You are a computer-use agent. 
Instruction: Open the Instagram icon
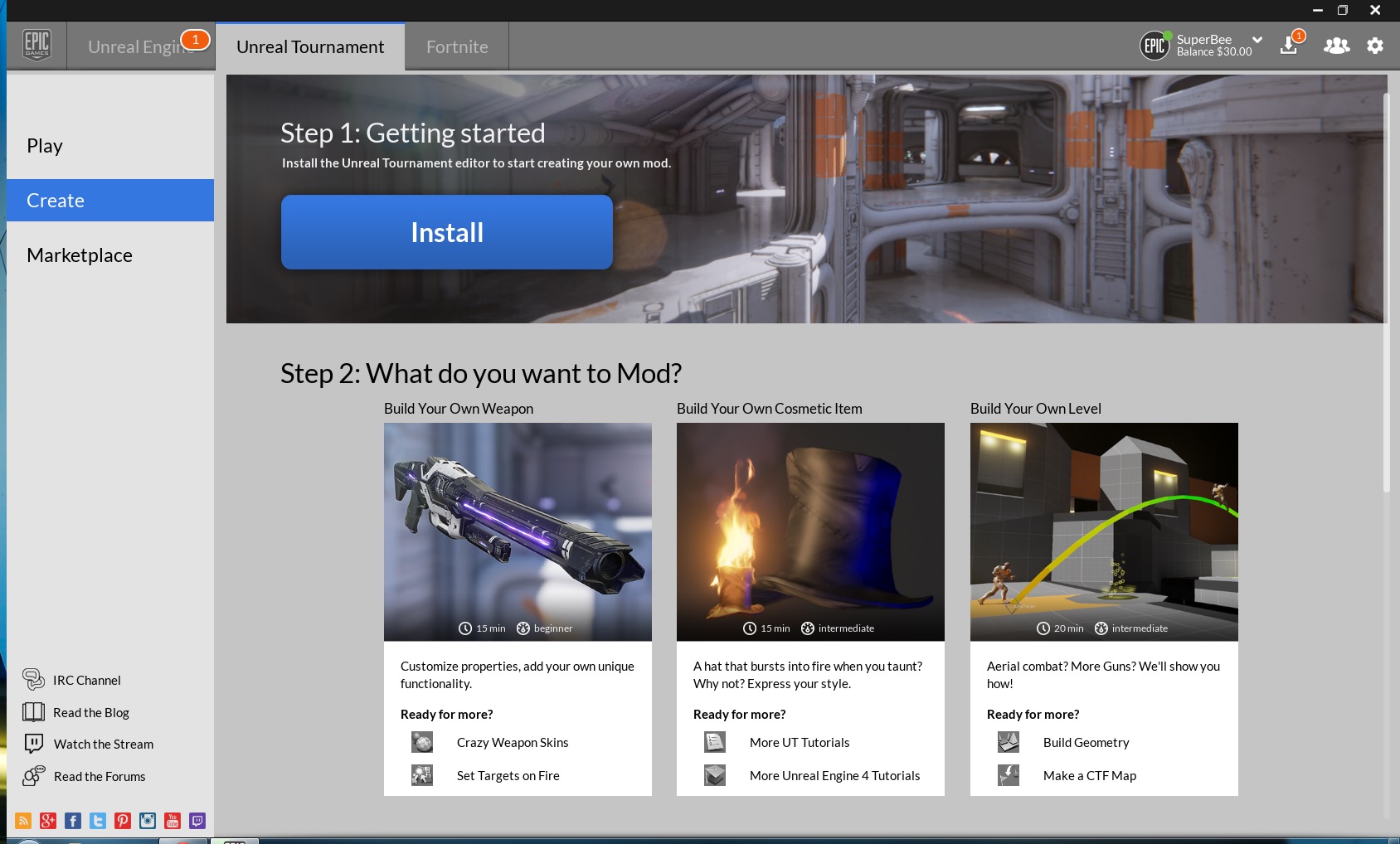coord(148,821)
